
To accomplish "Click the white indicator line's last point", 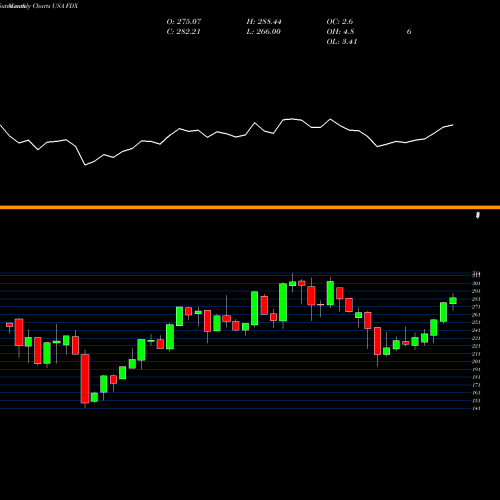I will 453,125.
